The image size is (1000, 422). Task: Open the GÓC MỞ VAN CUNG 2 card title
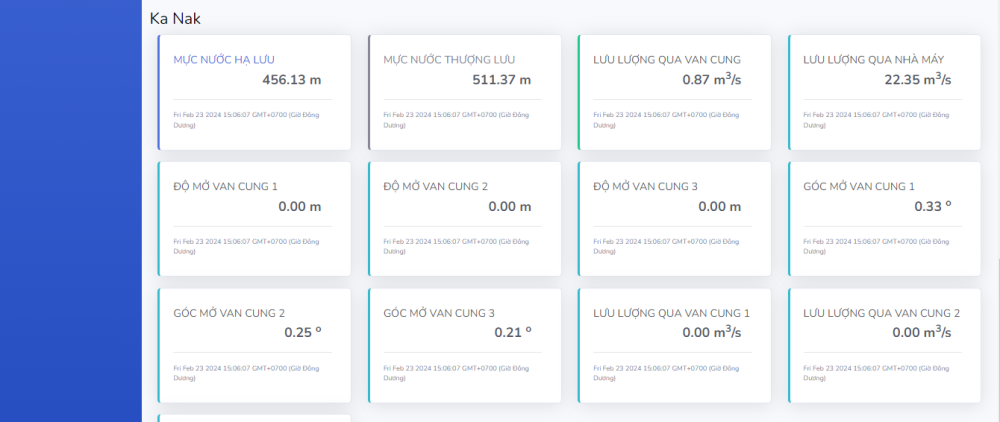[x=229, y=313]
